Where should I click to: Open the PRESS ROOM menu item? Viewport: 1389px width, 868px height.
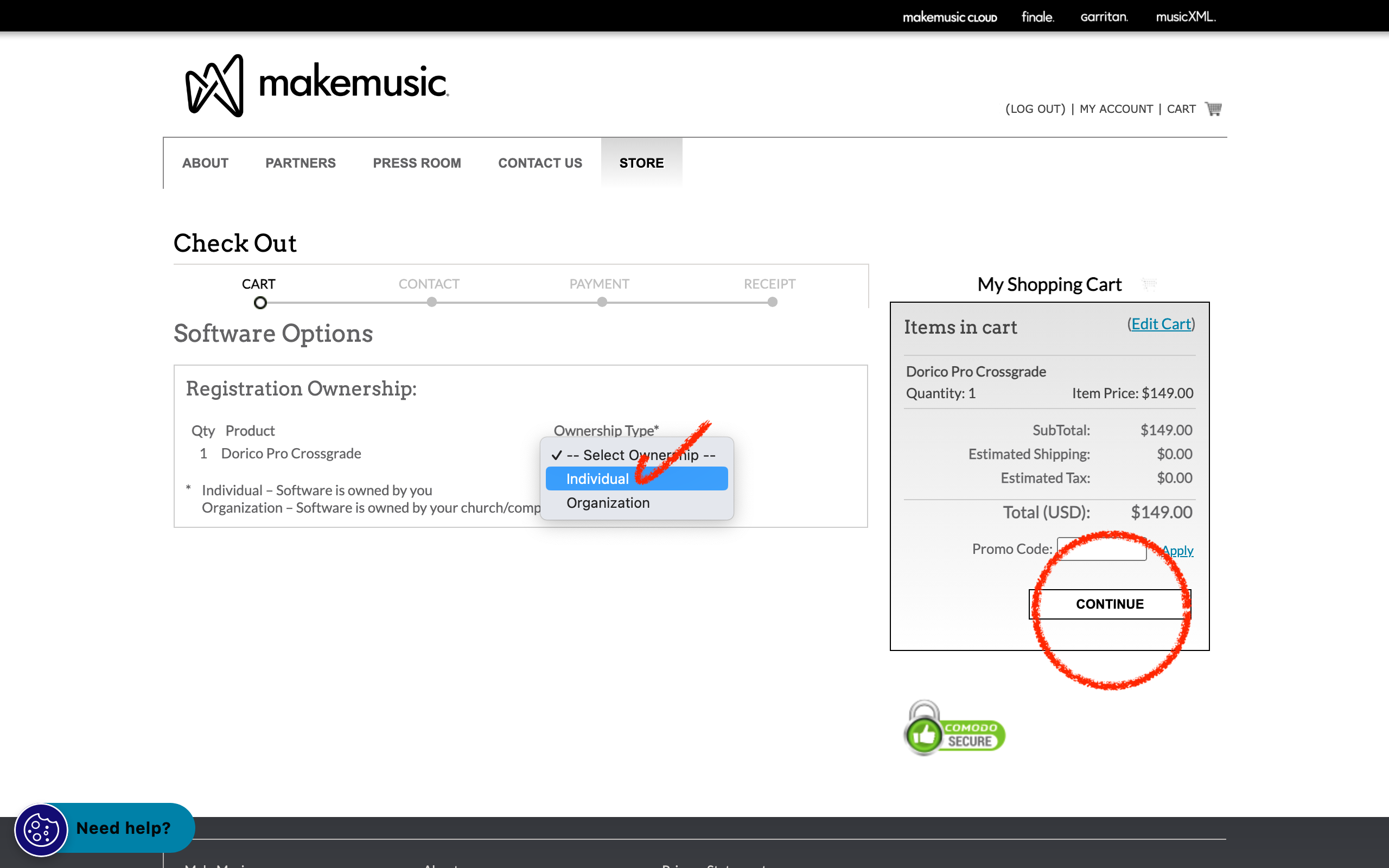[417, 163]
